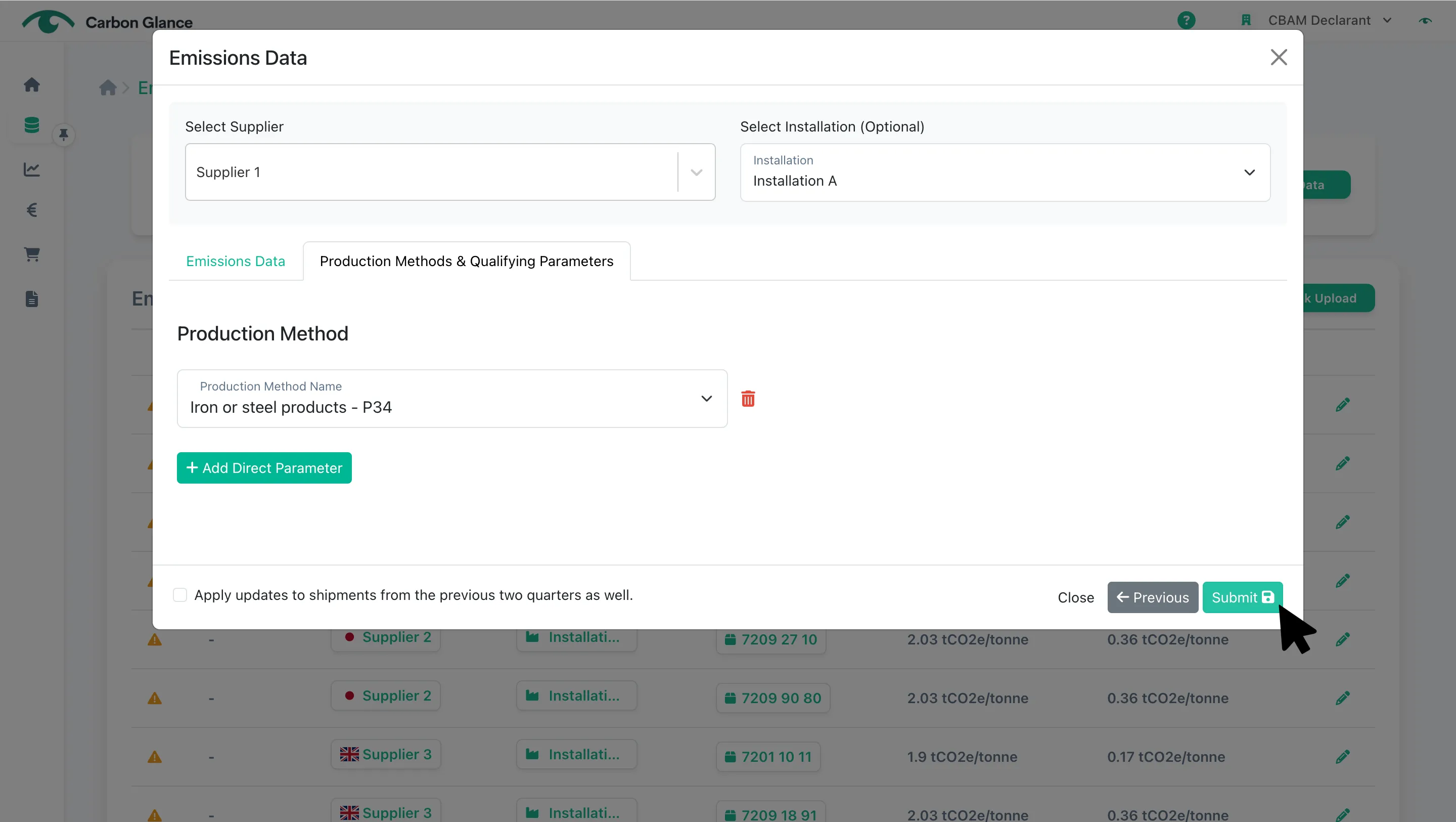Screen dimensions: 1456x822
Task: Open the Production Method Name dropdown
Action: (x=451, y=399)
